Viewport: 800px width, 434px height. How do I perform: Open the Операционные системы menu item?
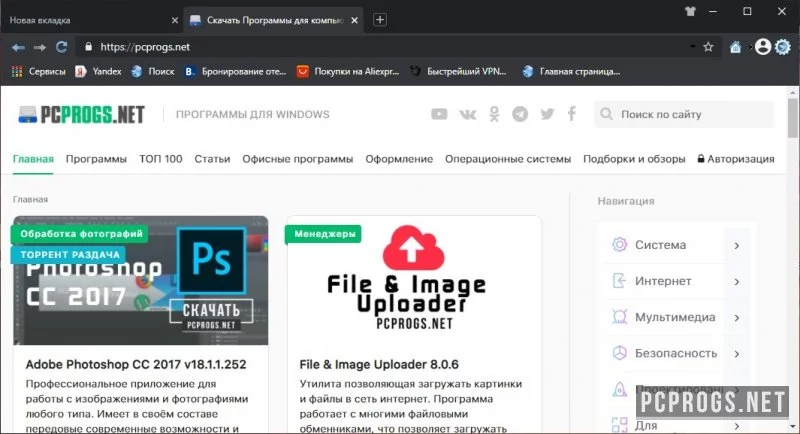tap(508, 159)
